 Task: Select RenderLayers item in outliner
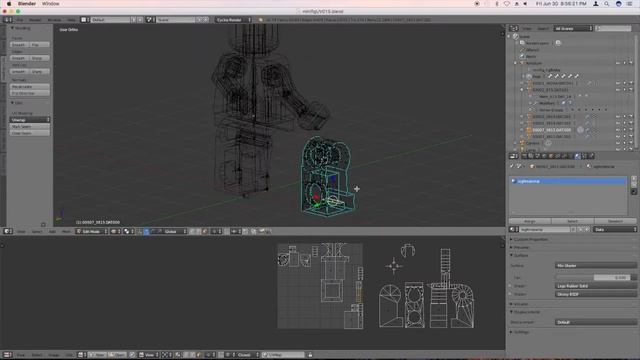(x=537, y=43)
